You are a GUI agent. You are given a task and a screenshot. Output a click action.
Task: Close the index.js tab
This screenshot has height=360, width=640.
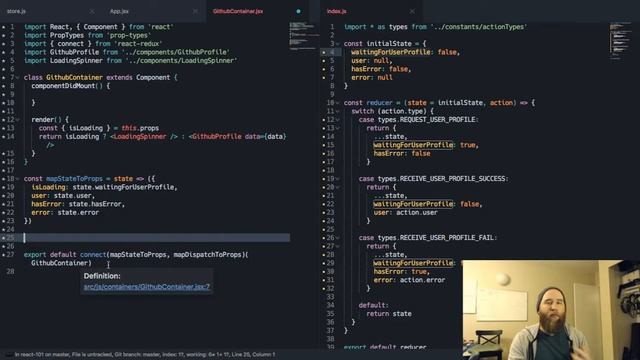[412, 11]
